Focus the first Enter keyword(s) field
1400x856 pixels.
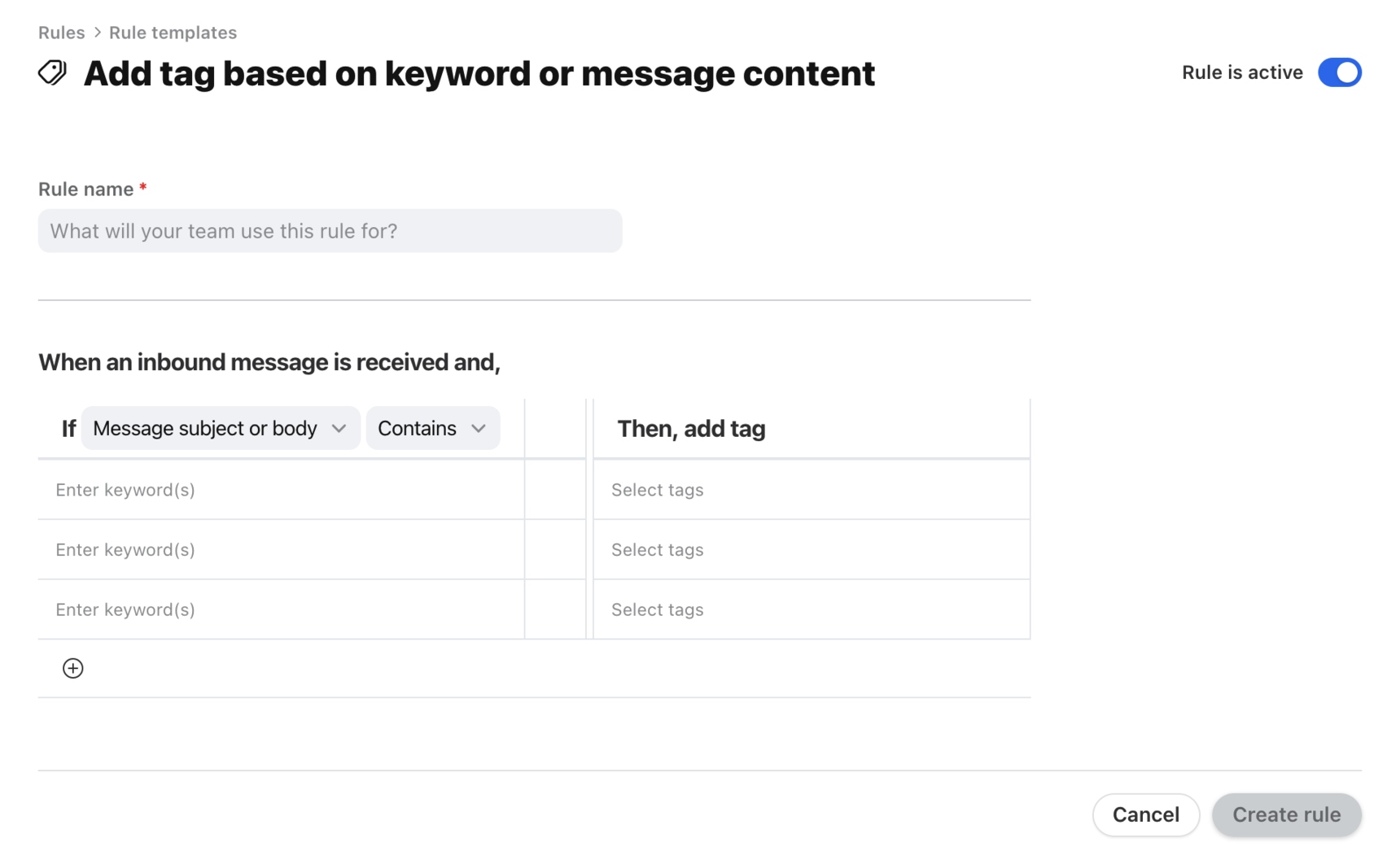click(281, 490)
